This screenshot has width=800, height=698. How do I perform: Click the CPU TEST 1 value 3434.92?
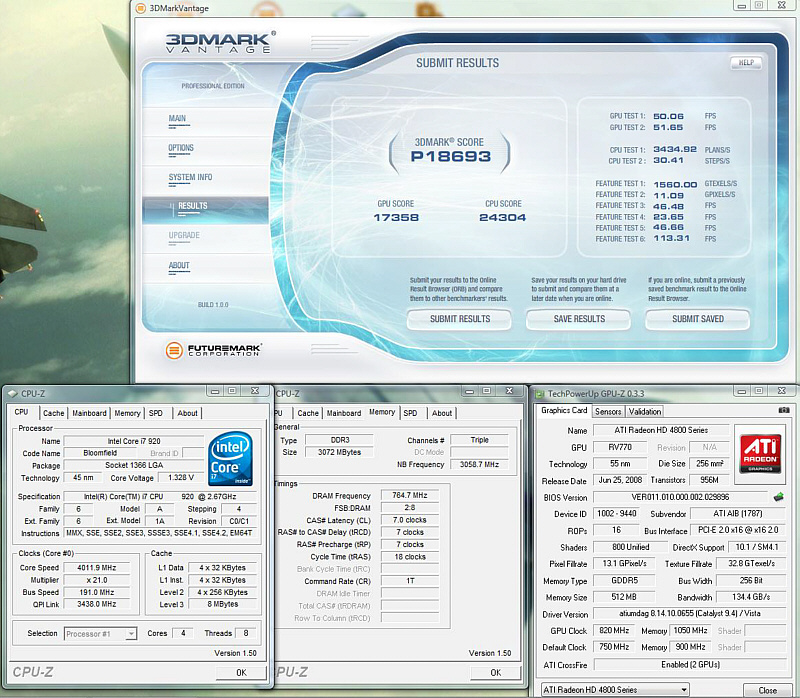[x=674, y=149]
